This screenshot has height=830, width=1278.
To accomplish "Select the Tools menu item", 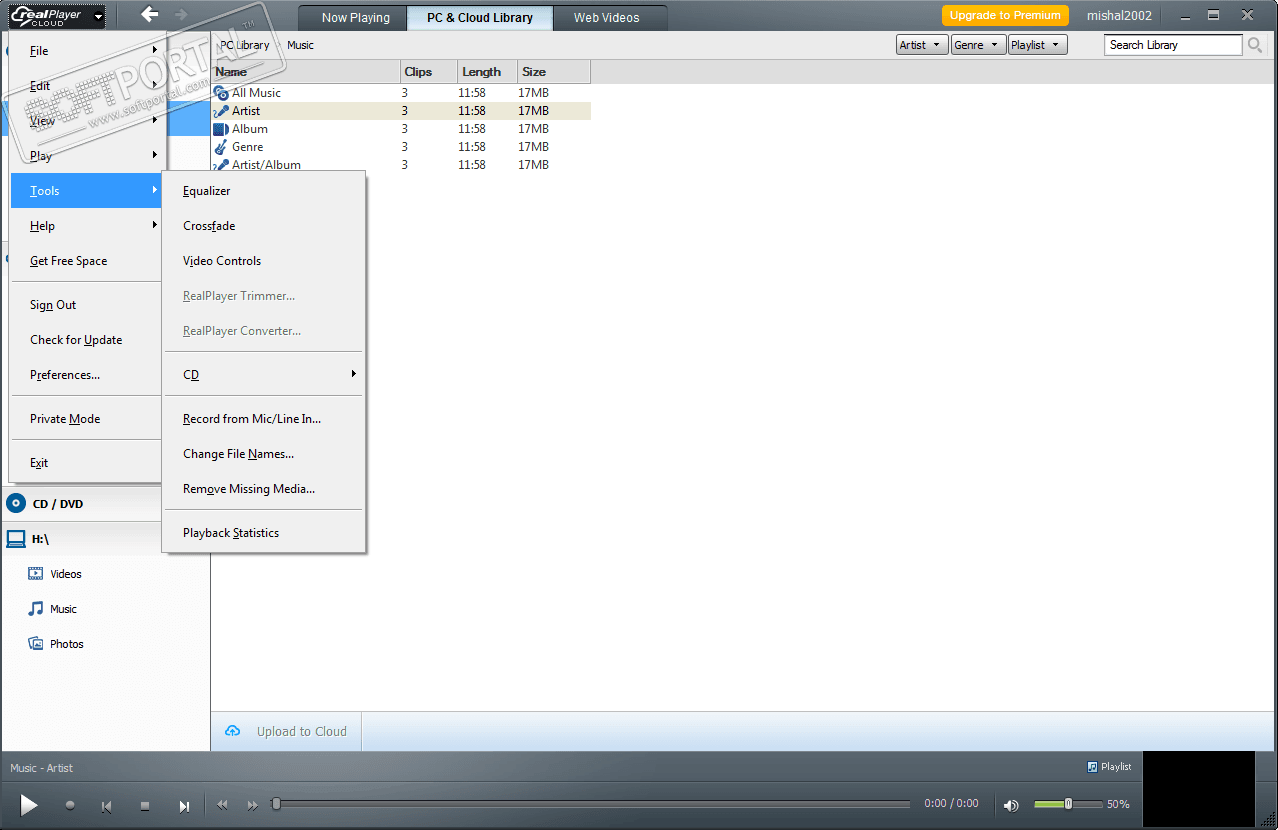I will pos(86,191).
